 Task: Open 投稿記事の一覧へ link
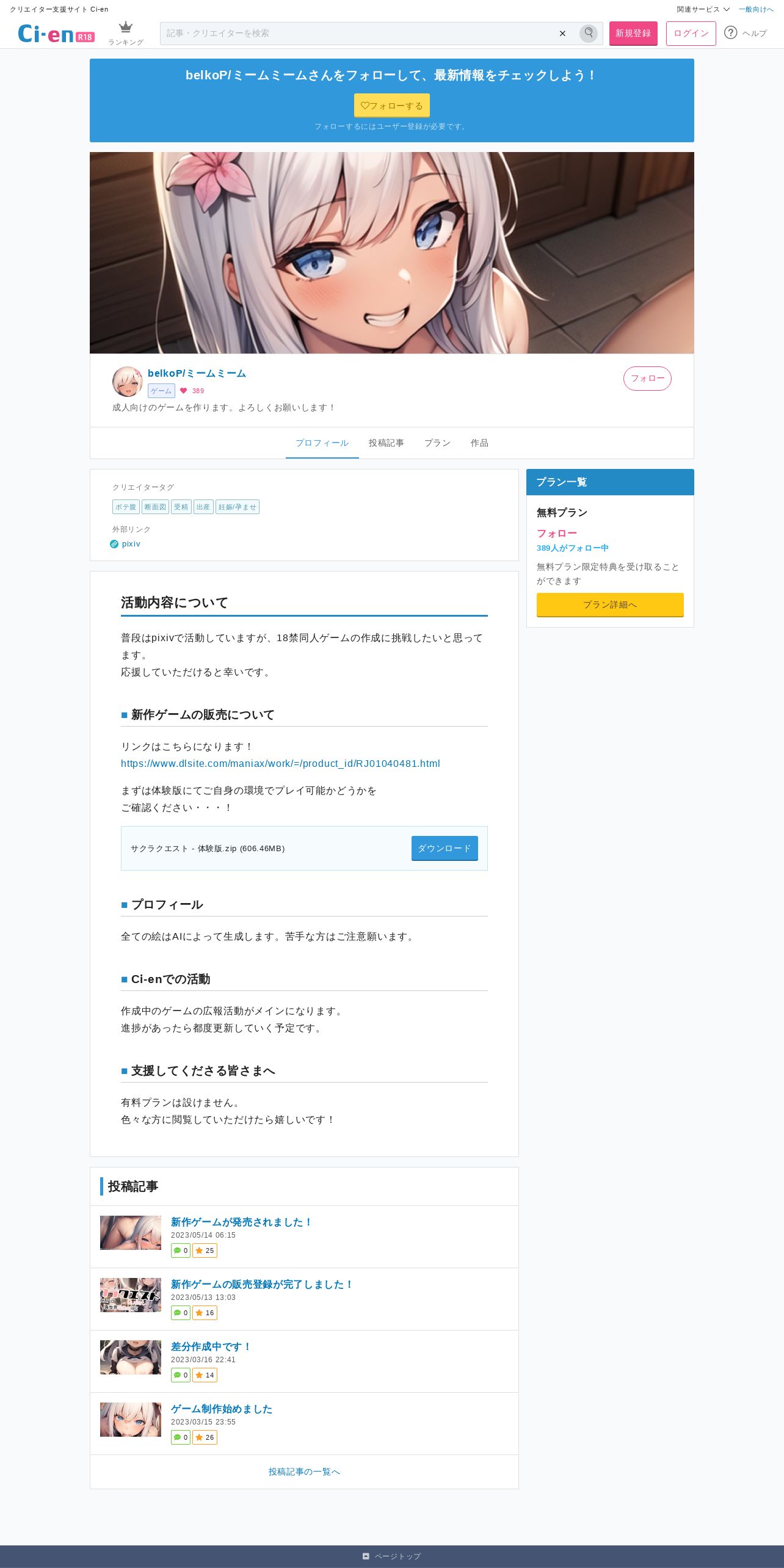point(304,1472)
